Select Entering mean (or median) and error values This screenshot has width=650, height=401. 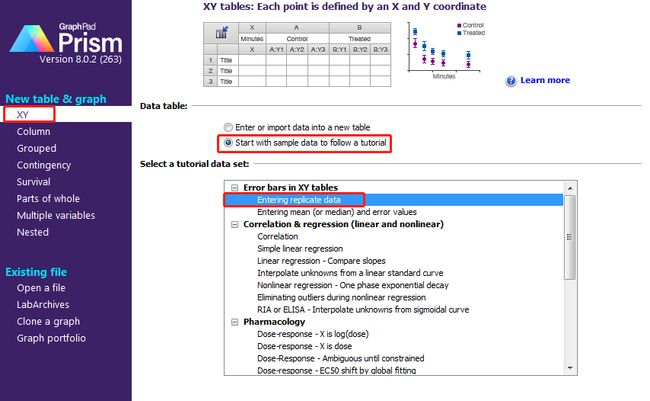(337, 212)
